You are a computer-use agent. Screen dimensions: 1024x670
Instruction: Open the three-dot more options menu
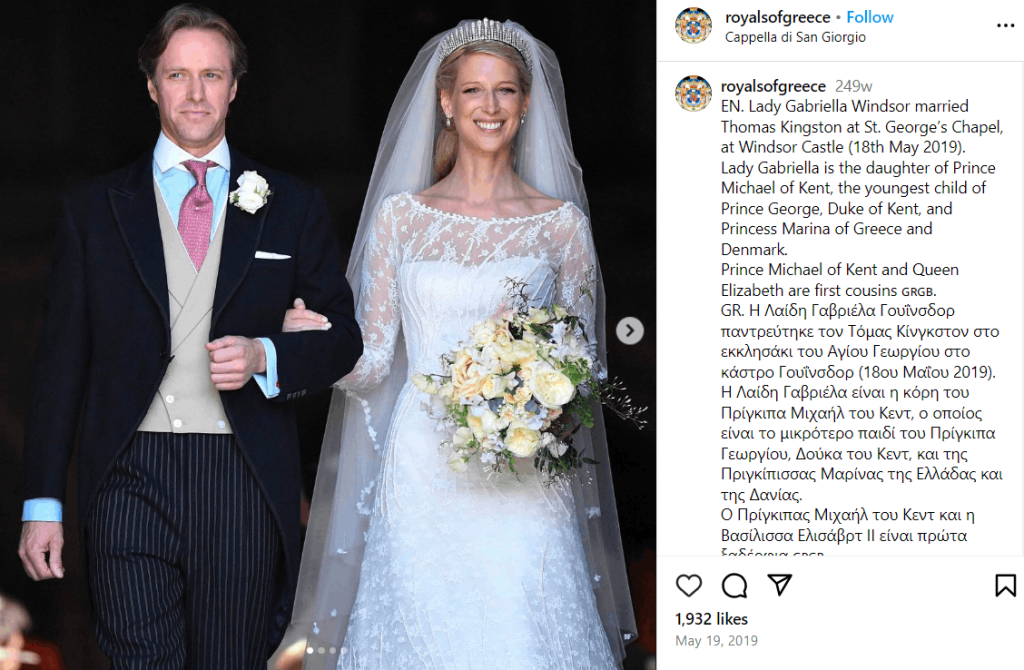click(1005, 25)
